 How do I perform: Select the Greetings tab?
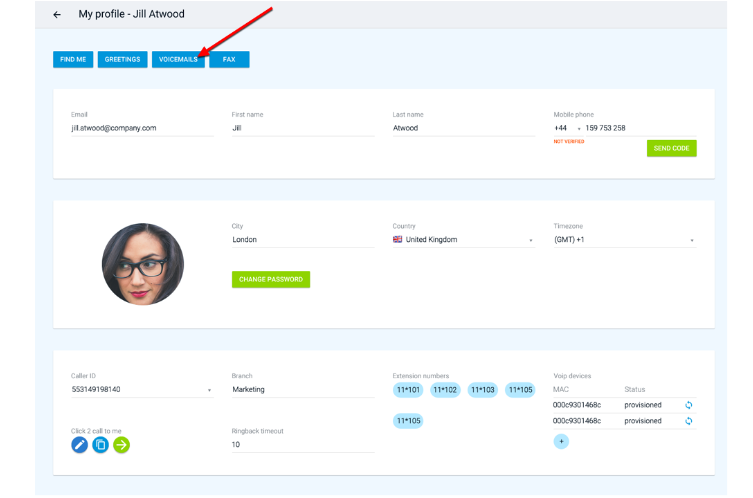pyautogui.click(x=122, y=60)
